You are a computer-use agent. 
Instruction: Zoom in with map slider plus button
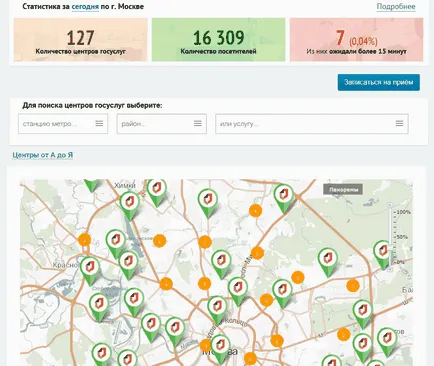click(390, 205)
